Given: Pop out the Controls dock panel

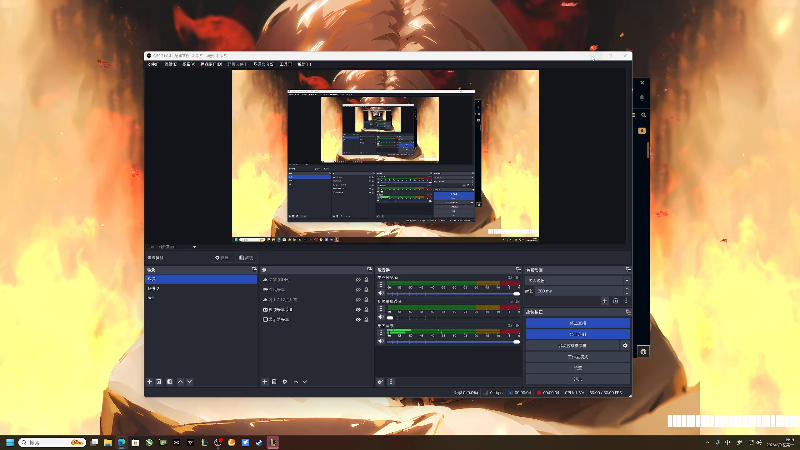Looking at the screenshot, I should click(x=628, y=312).
